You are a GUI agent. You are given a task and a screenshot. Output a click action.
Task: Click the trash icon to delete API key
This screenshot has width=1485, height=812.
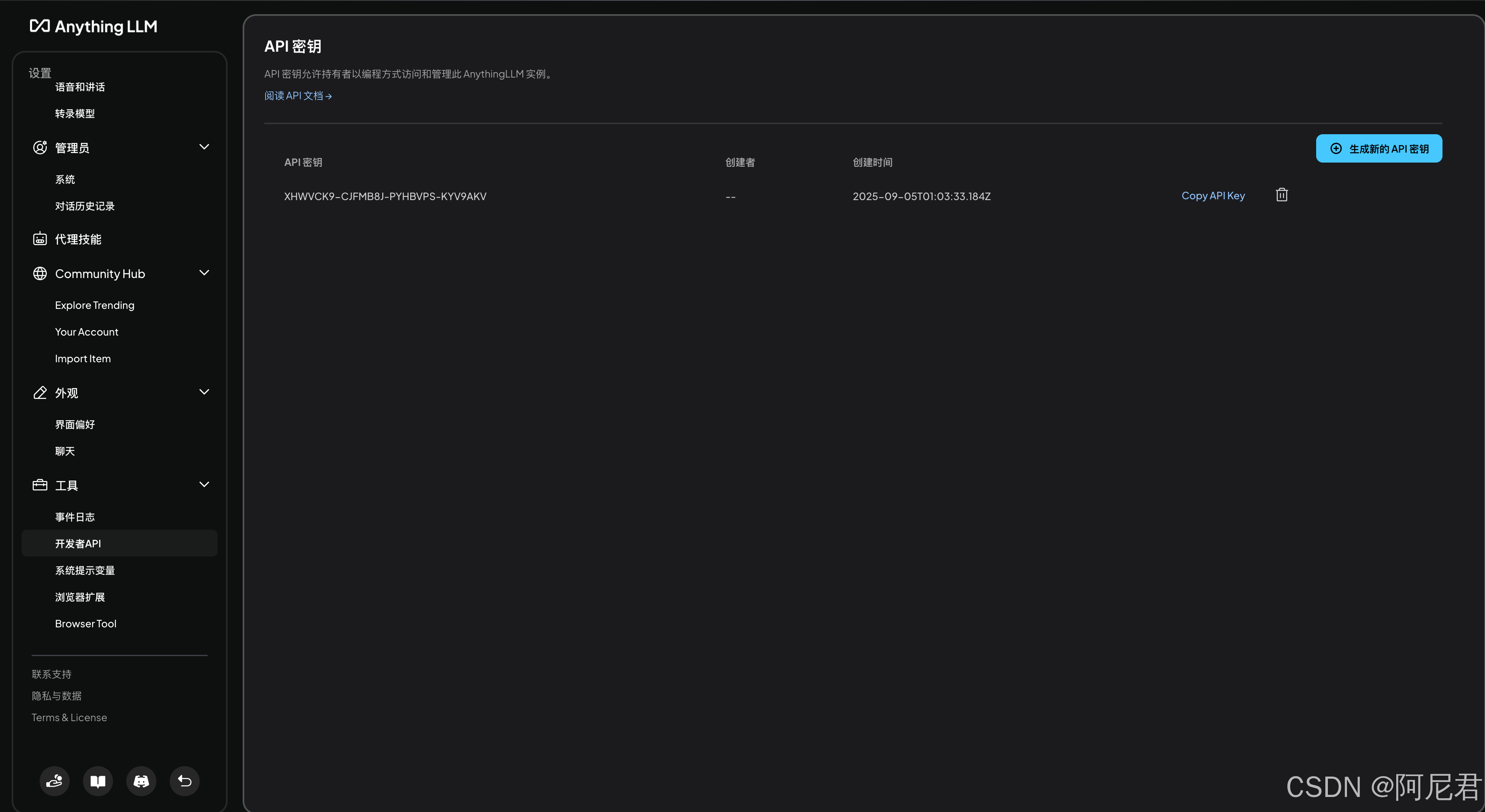click(x=1282, y=195)
